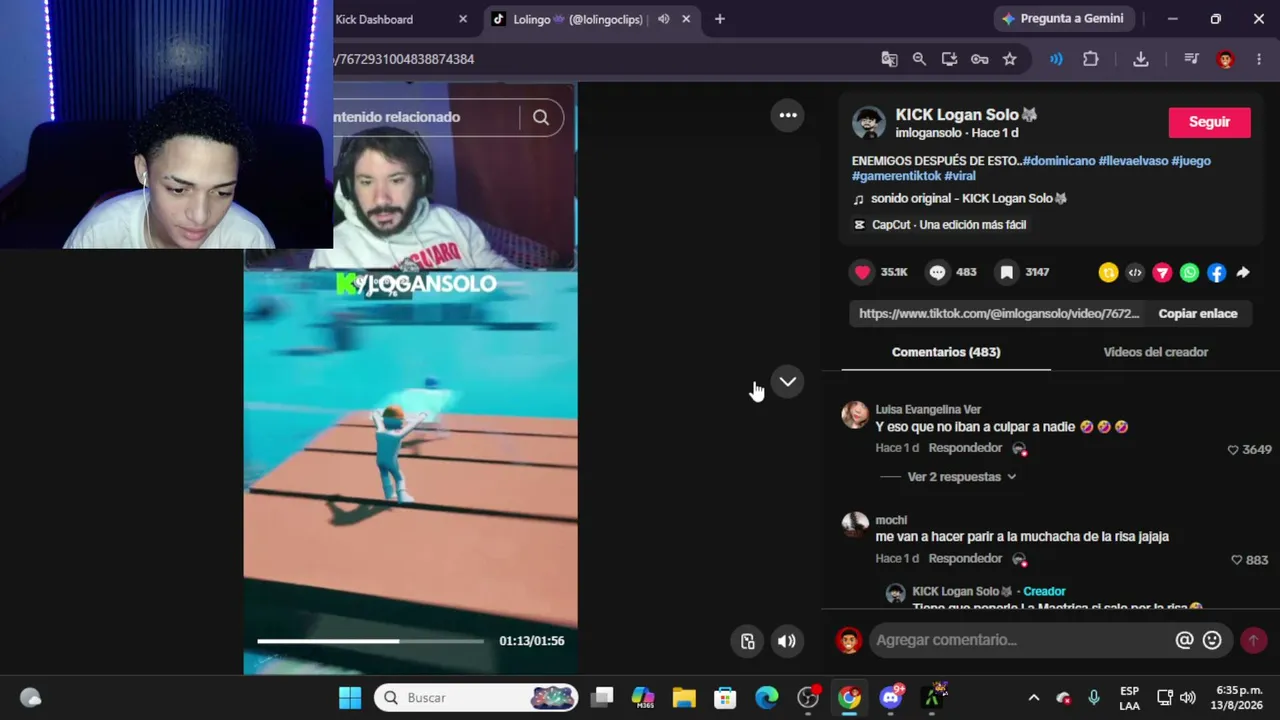This screenshot has height=720, width=1280.
Task: Send to friends using the red paper-plane icon
Action: tap(1162, 272)
